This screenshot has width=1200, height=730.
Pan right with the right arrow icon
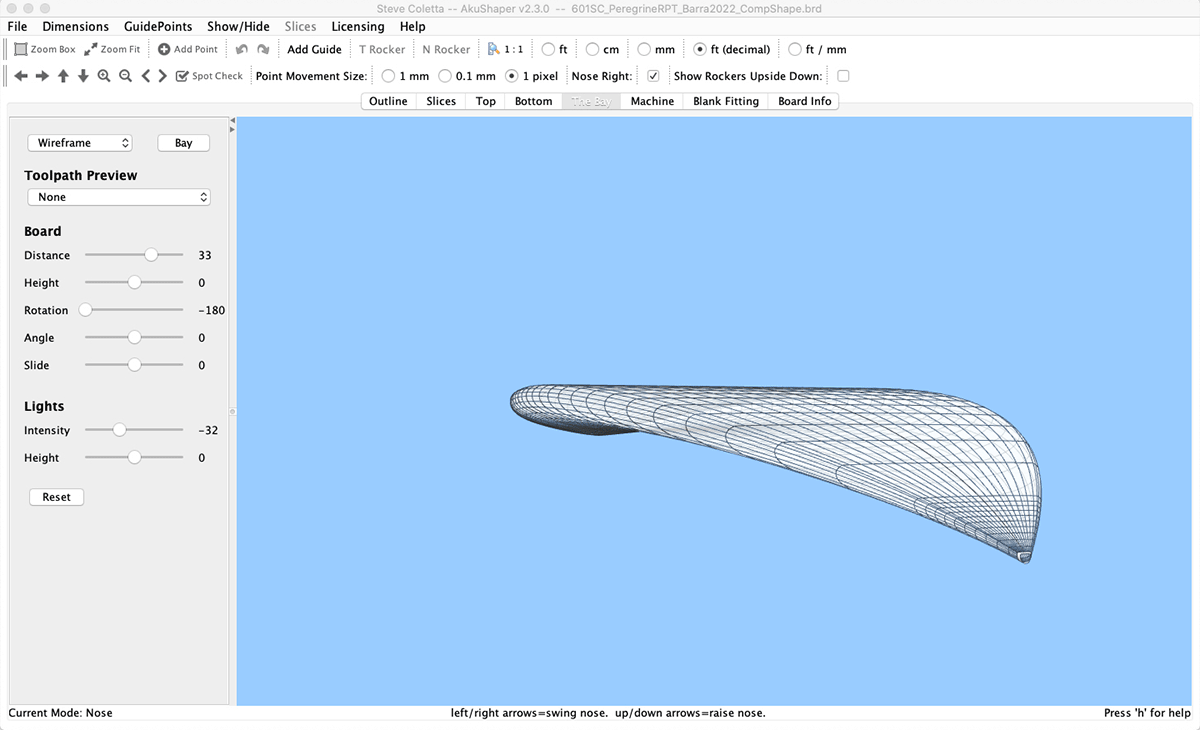pos(42,76)
